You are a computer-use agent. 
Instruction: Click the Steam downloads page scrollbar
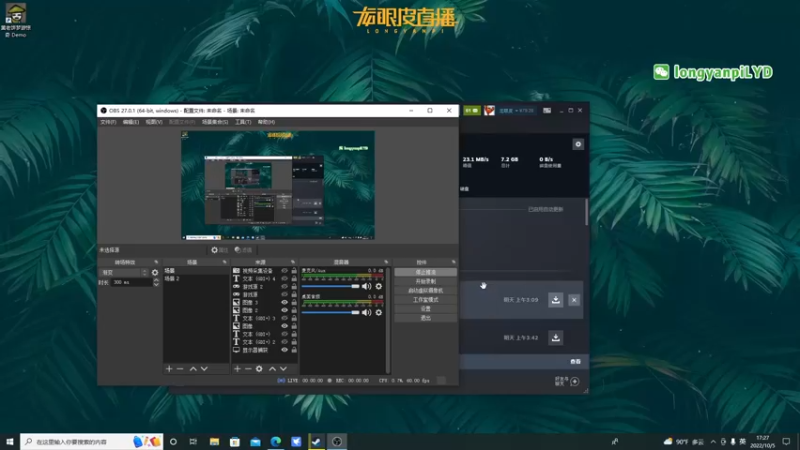click(587, 212)
